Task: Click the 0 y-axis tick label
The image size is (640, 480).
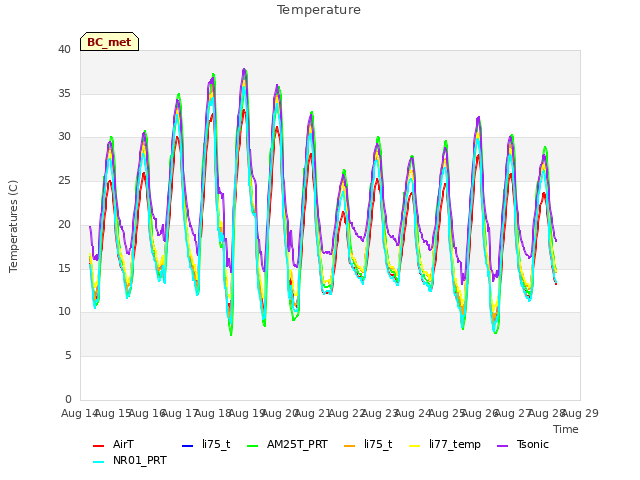Action: pyautogui.click(x=68, y=400)
